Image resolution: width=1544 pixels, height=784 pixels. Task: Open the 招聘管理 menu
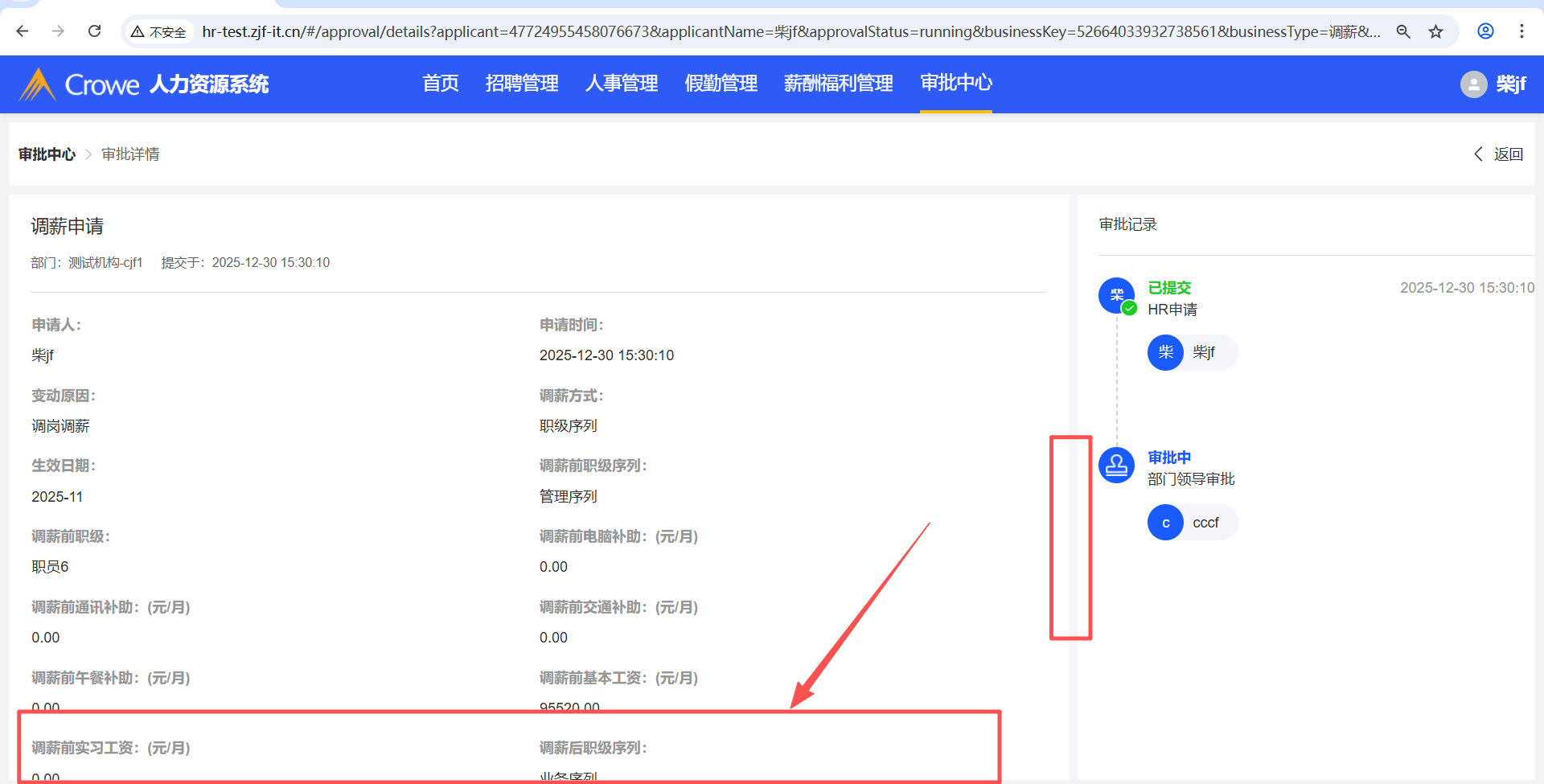pos(521,83)
